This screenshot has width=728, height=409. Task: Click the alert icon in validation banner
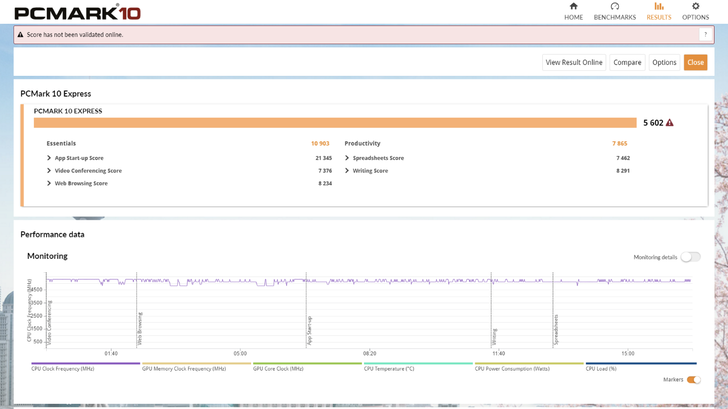20,35
